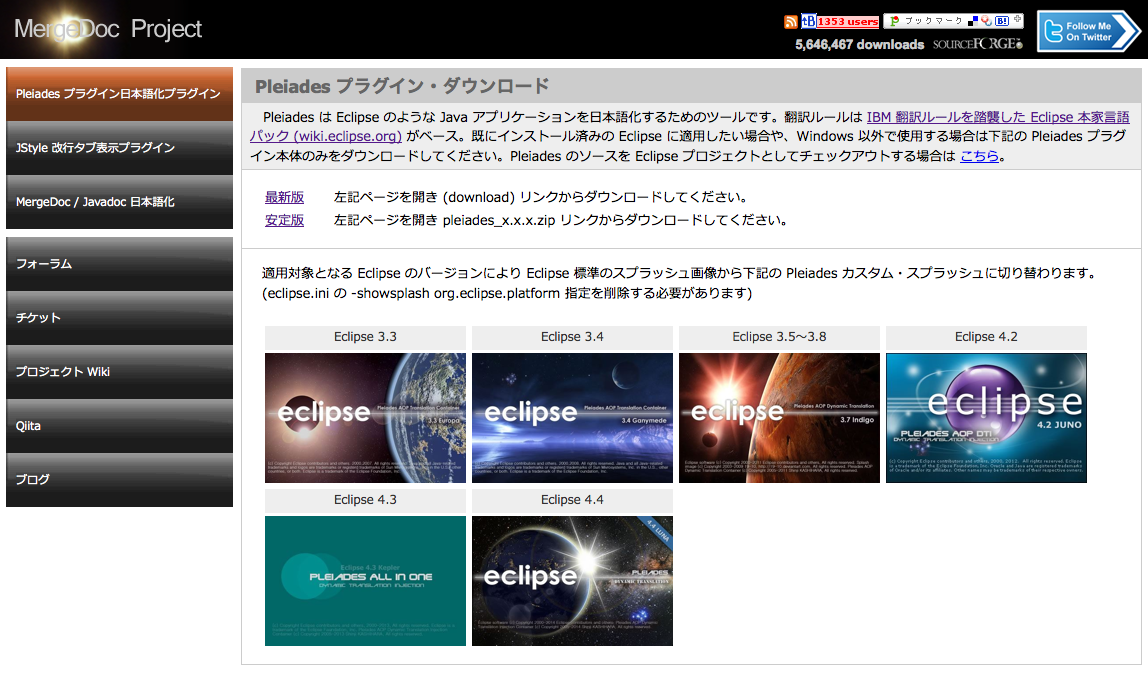Click the Eclipse 4.3 Kepler splash thumbnail

point(365,581)
